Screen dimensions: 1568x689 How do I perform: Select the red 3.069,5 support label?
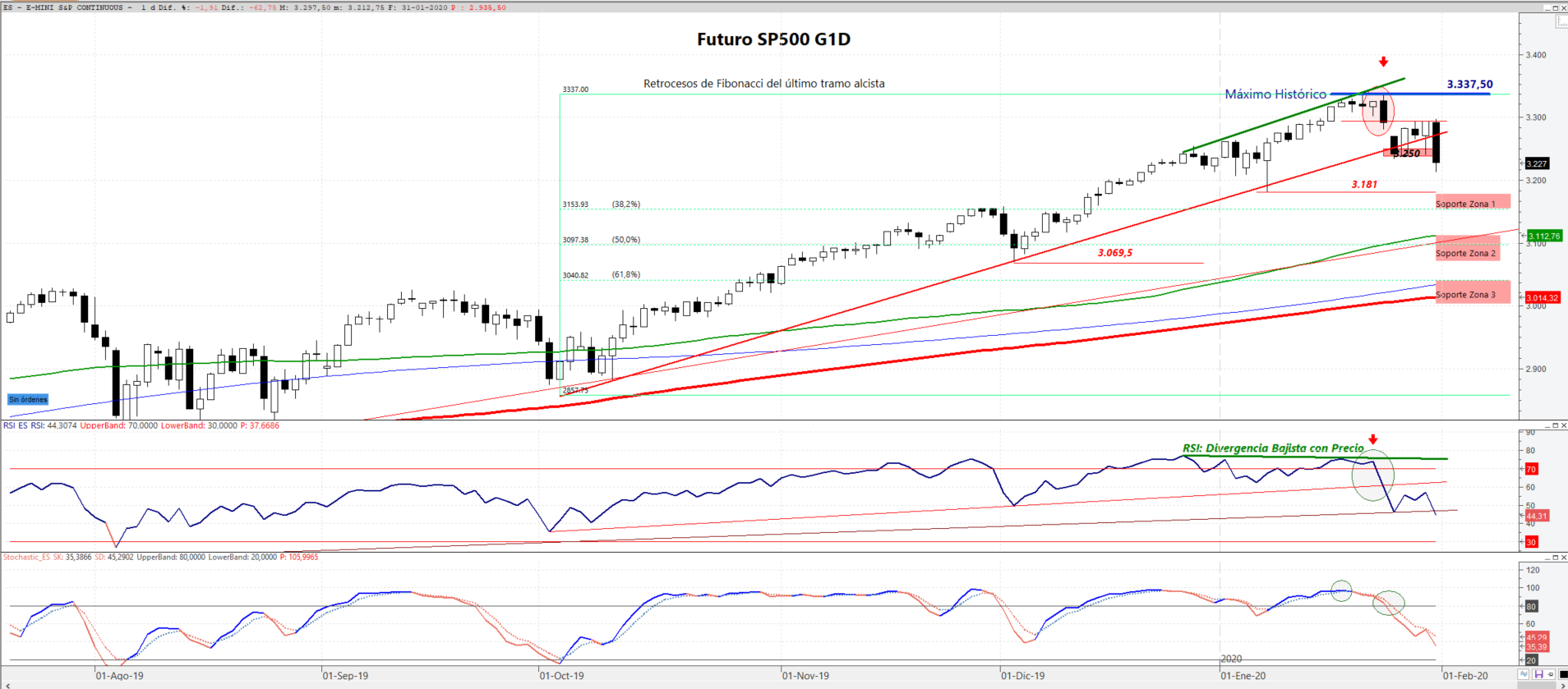point(1115,253)
